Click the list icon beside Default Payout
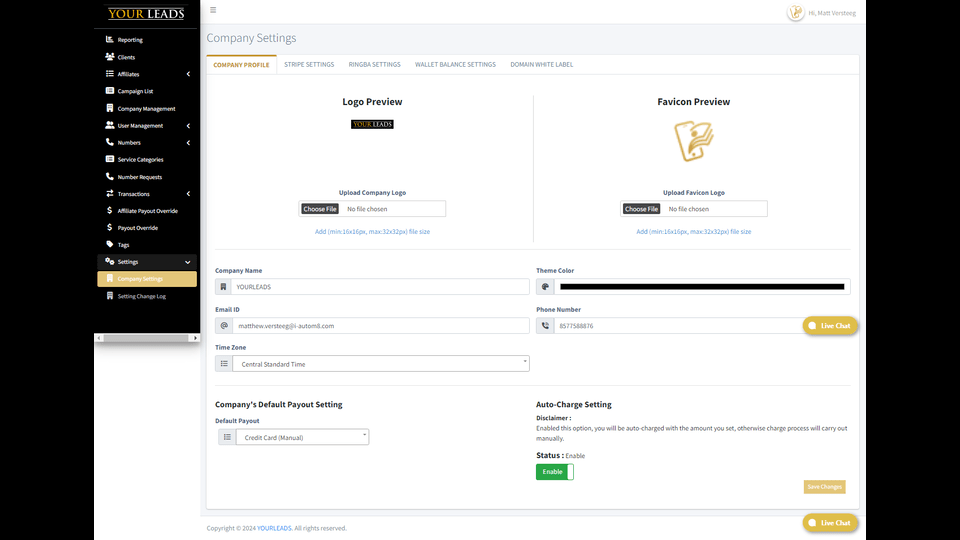This screenshot has height=540, width=960. pos(227,437)
